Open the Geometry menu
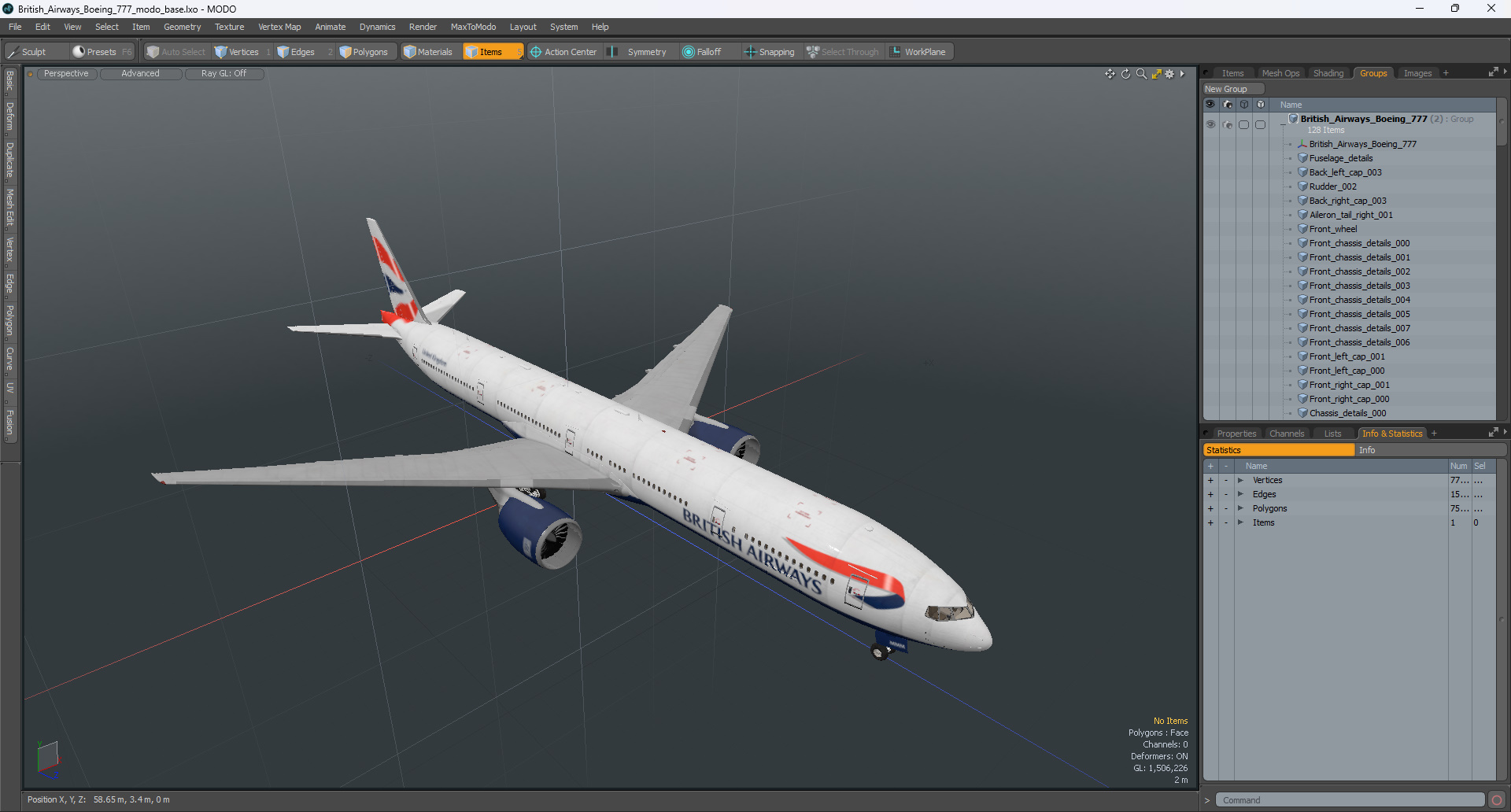Screen dimensions: 1511x812 click(x=182, y=27)
